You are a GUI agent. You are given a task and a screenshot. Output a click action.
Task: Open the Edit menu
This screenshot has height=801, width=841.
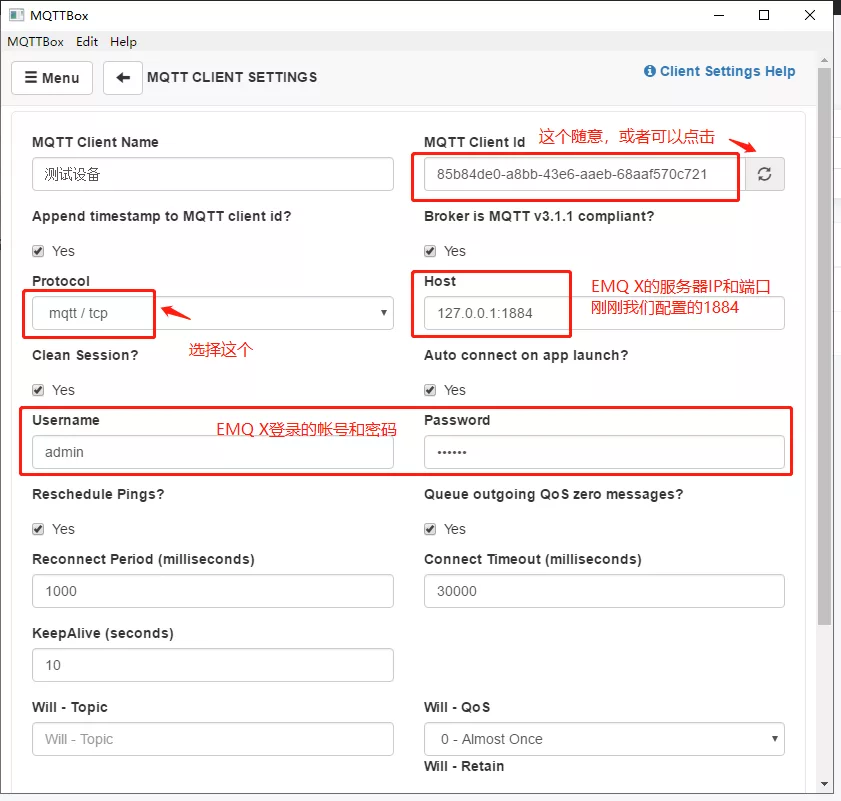87,41
